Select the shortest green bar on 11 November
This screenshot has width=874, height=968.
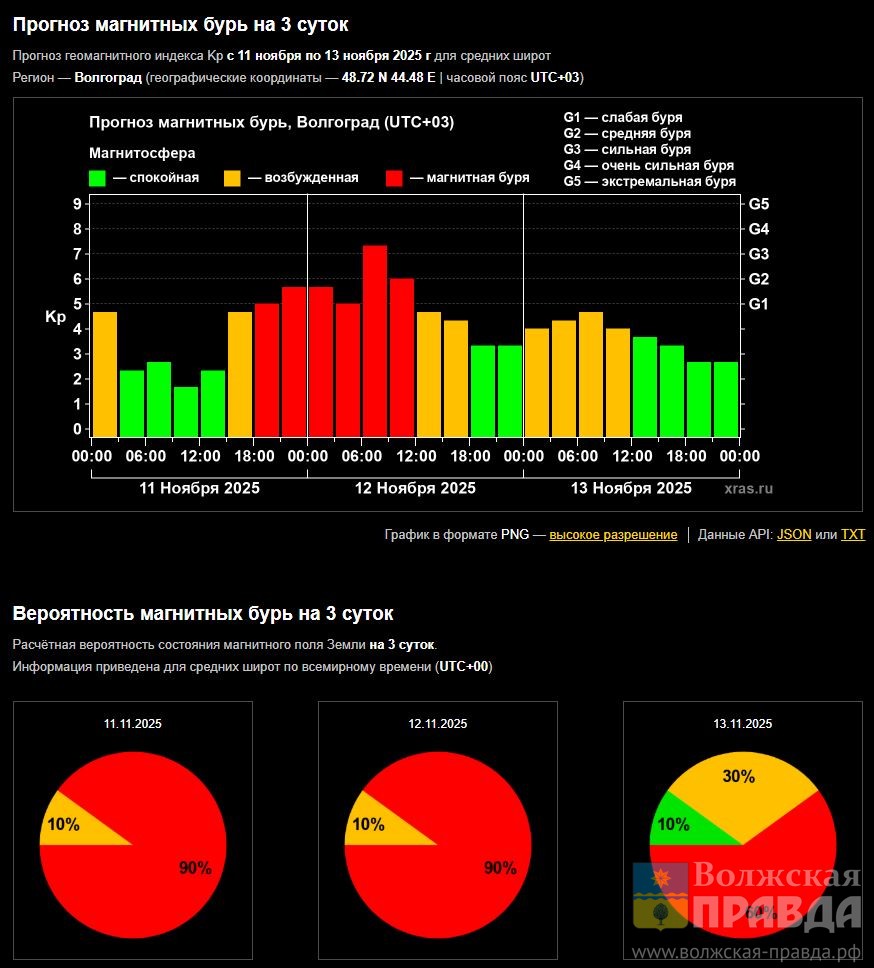(185, 411)
